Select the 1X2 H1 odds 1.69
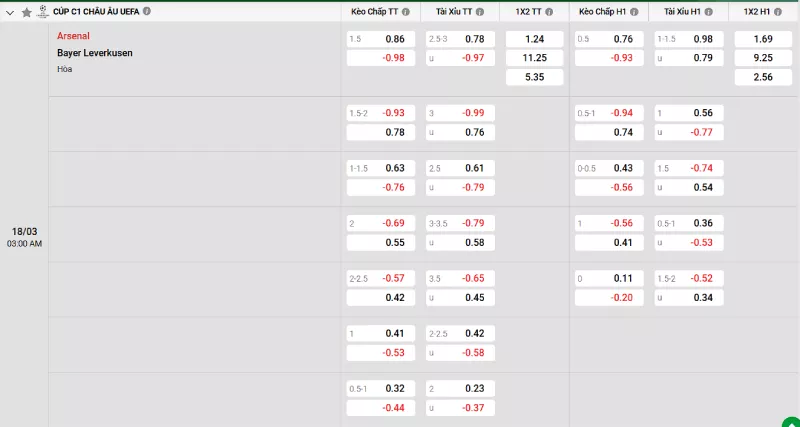Viewport: 800px width, 427px height. (x=763, y=39)
